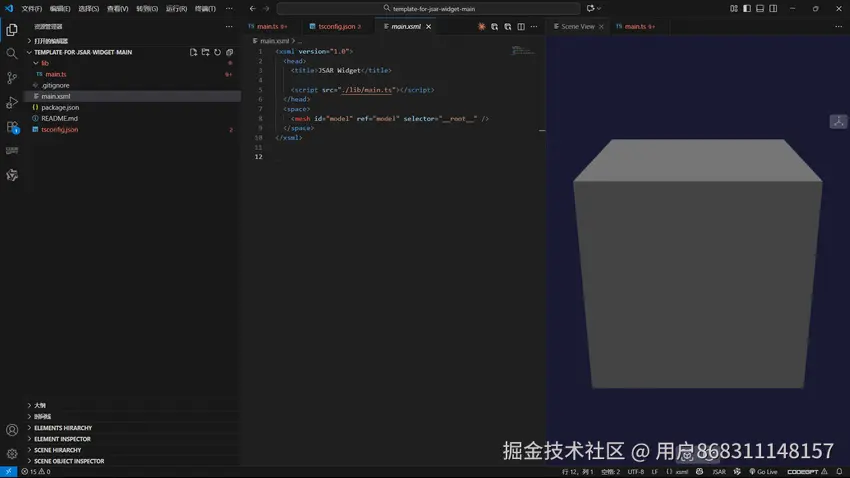Open the Go (G) menu
This screenshot has height=478, width=850.
coord(147,9)
